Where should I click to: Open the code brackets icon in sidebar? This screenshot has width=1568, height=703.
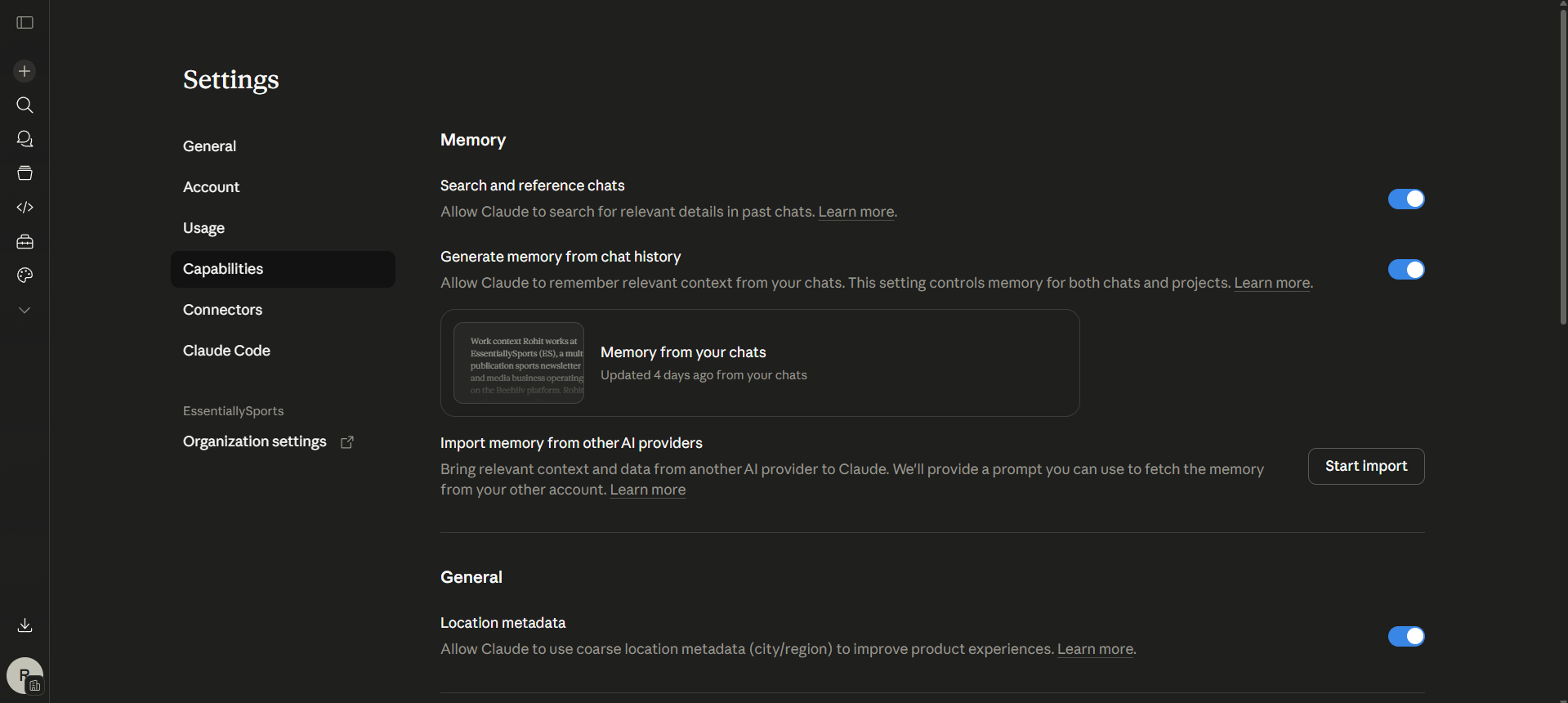point(25,208)
